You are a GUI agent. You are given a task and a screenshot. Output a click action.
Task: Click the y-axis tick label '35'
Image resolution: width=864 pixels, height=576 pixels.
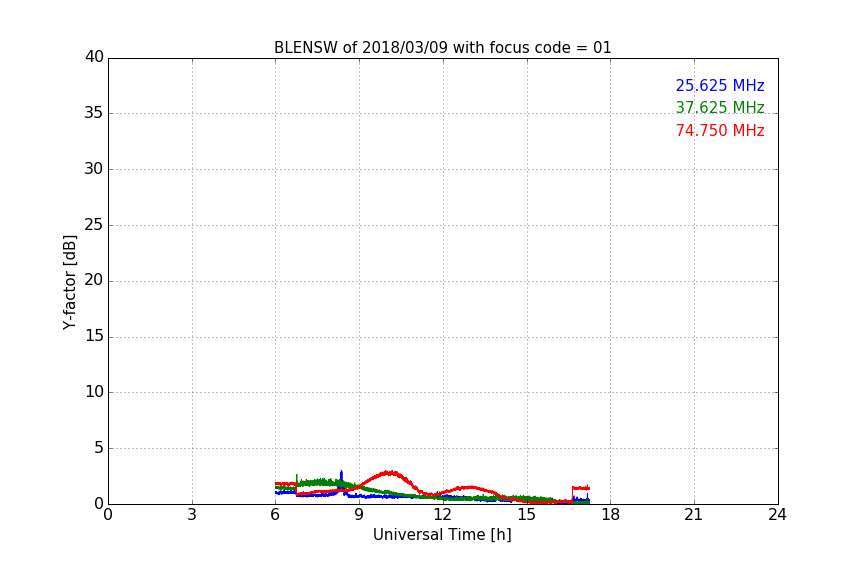(94, 113)
